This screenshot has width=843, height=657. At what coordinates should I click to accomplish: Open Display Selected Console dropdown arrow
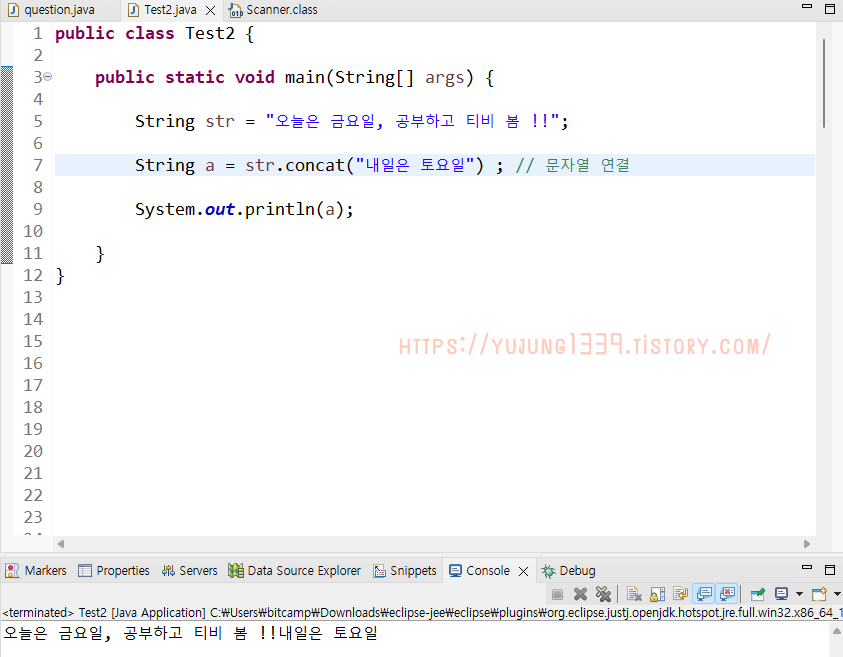tap(799, 594)
